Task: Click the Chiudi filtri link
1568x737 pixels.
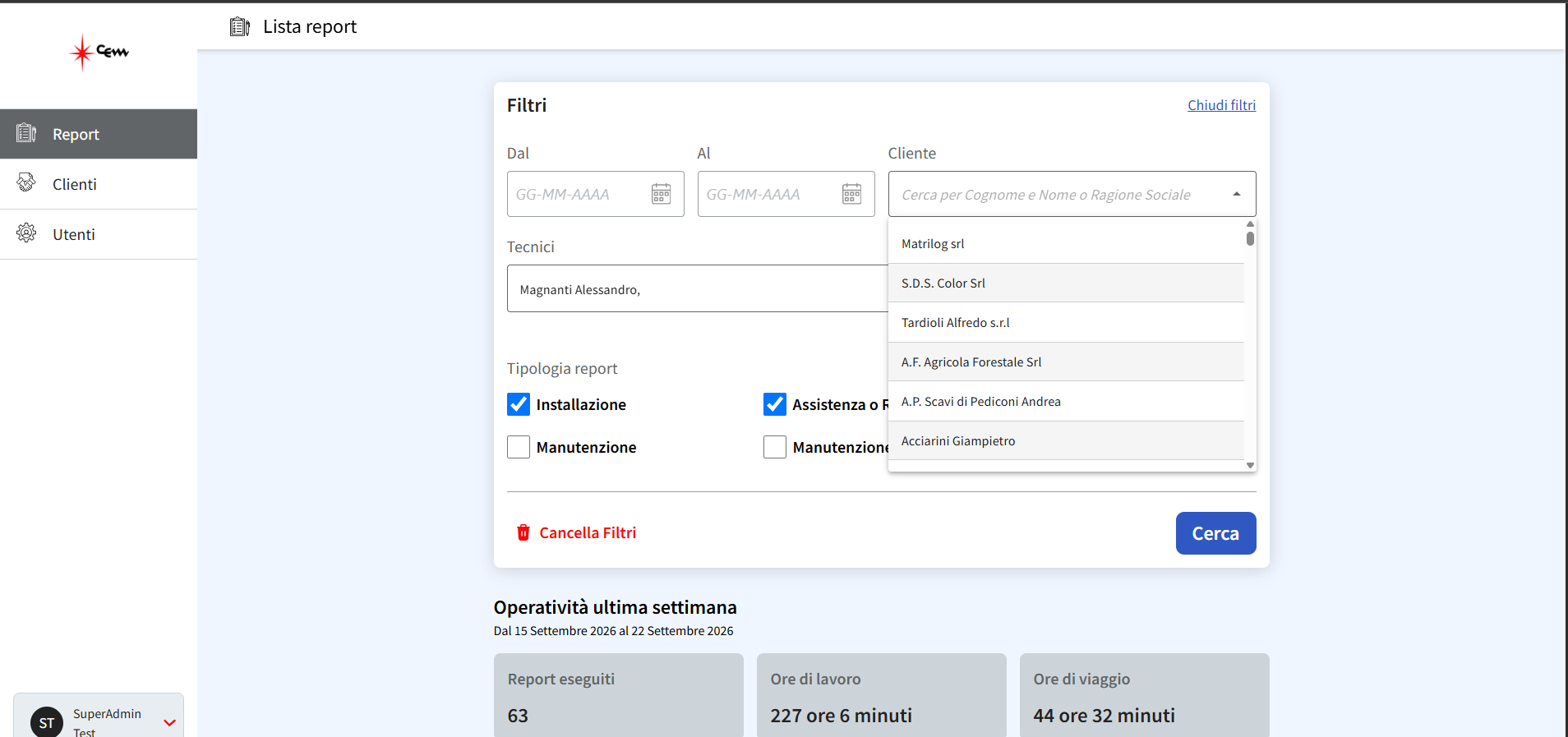Action: 1221,105
